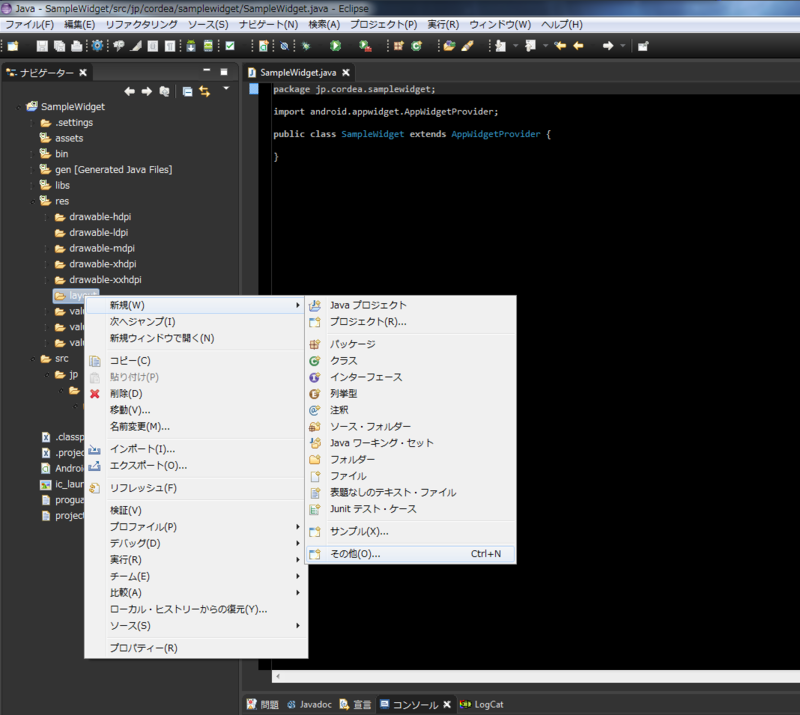Select the drawable-xxhdpi folder

pos(105,280)
